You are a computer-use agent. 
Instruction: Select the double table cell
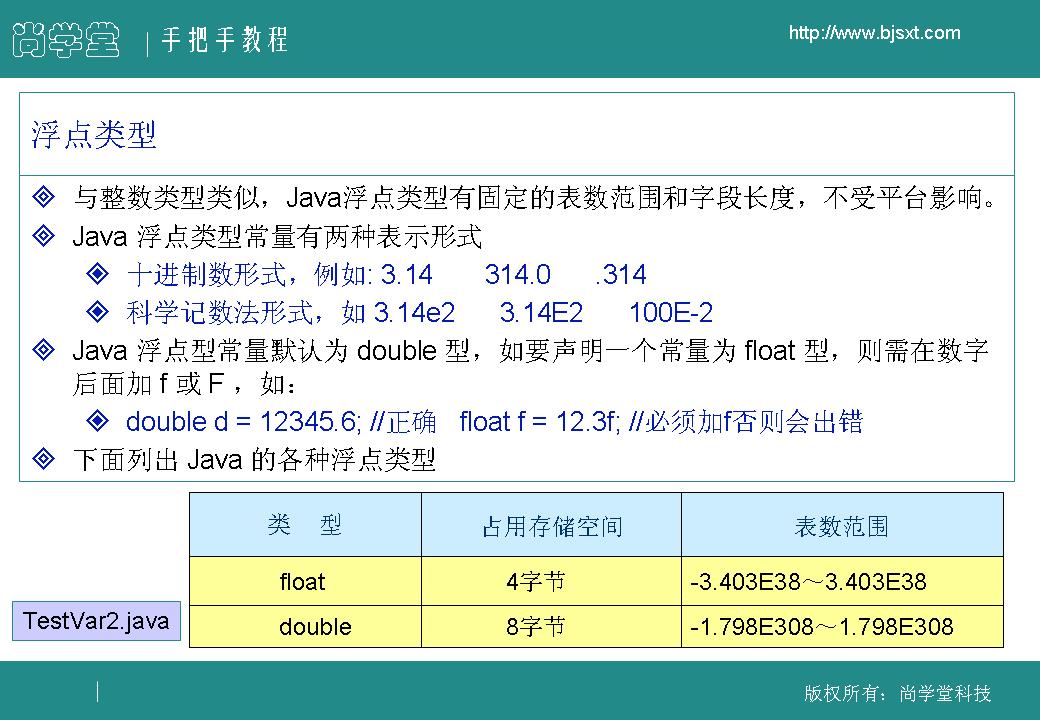click(x=305, y=627)
